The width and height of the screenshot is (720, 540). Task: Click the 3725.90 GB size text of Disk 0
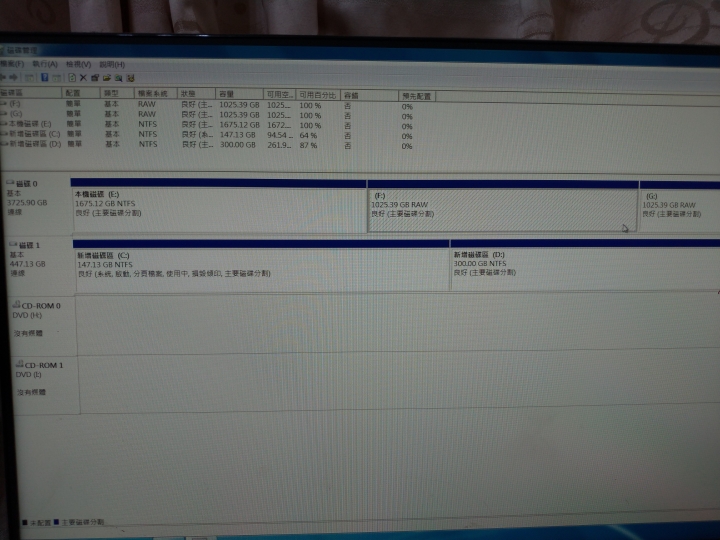pos(27,202)
